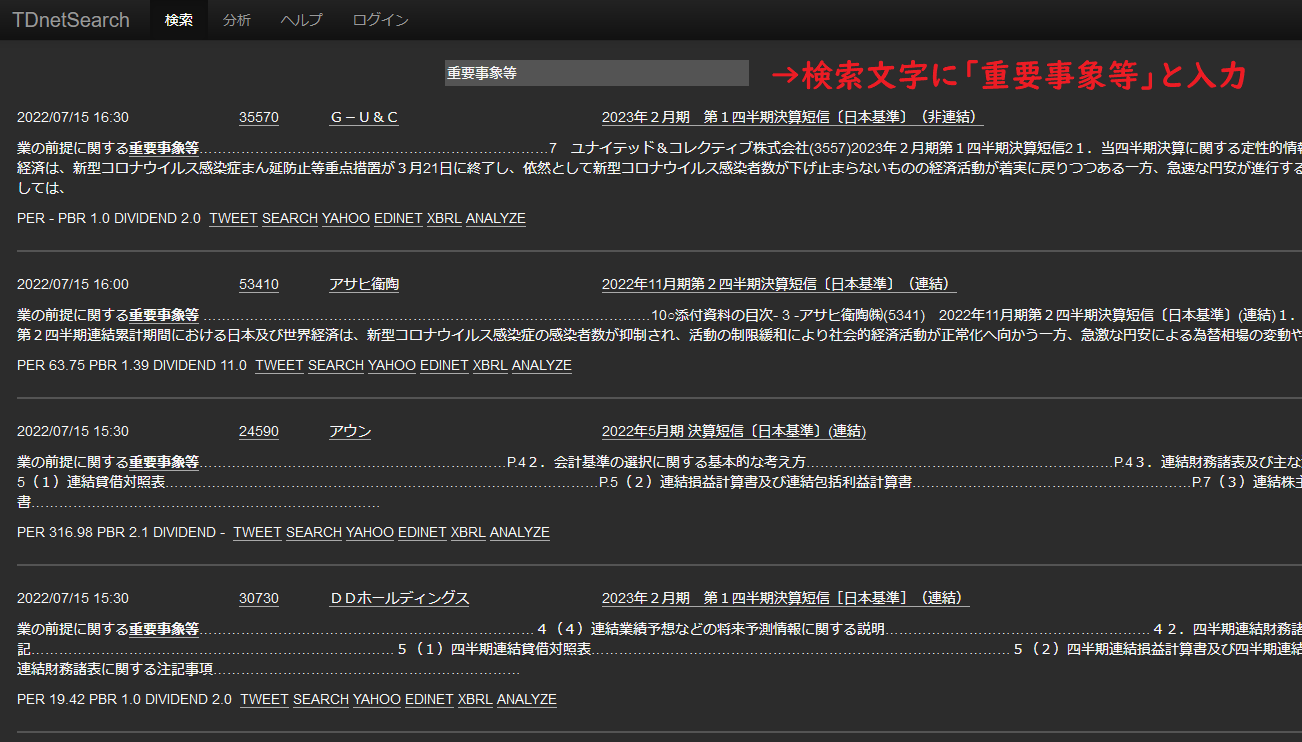
Task: Open アウン 2022年5月期 決算短信 document
Action: point(733,431)
